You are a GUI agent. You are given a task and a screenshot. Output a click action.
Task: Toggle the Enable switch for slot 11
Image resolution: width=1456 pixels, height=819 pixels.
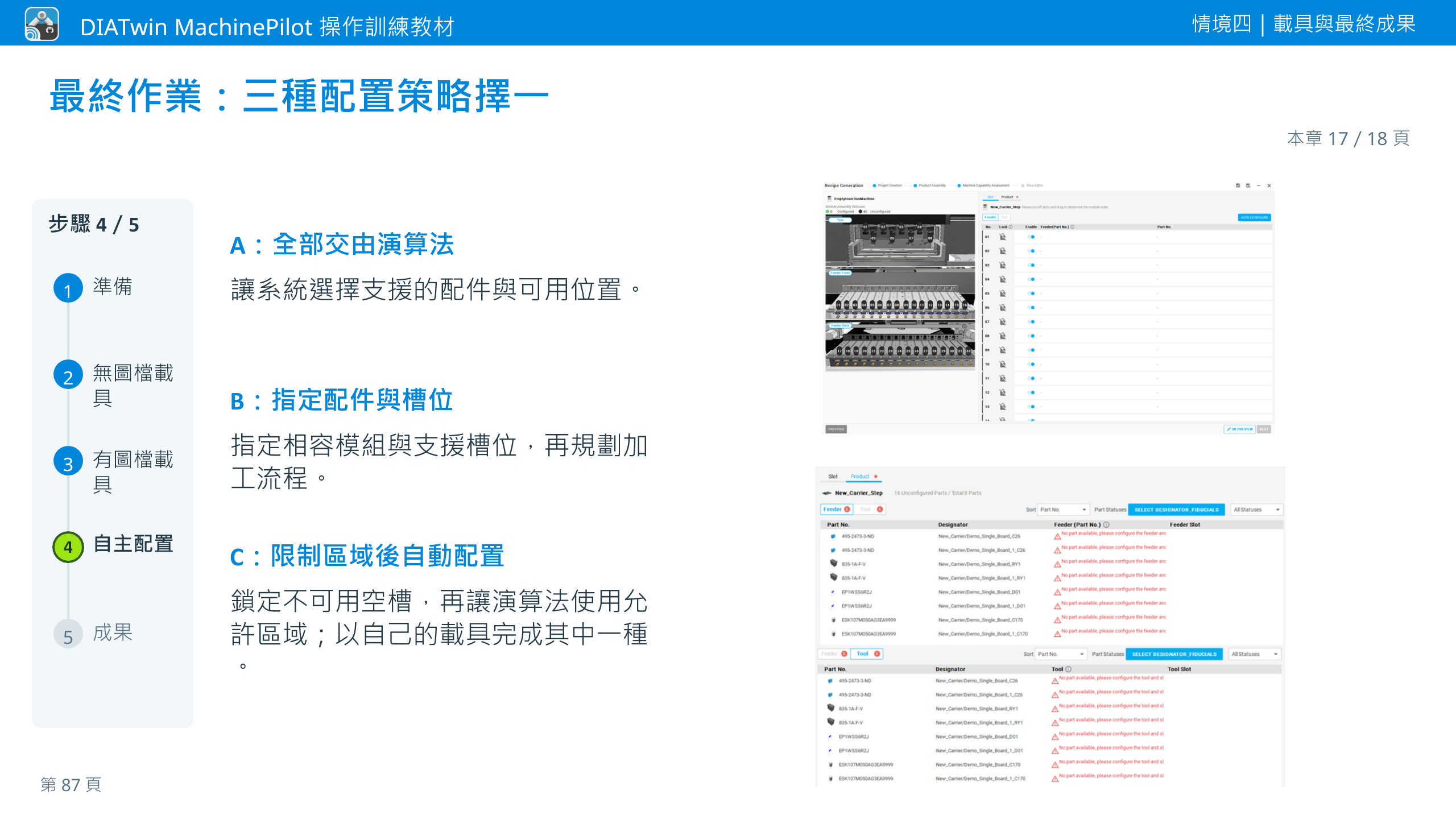[x=1031, y=378]
